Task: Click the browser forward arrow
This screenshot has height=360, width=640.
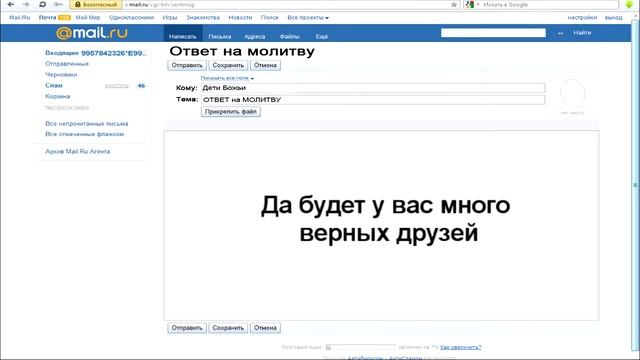Action: click(x=26, y=4)
